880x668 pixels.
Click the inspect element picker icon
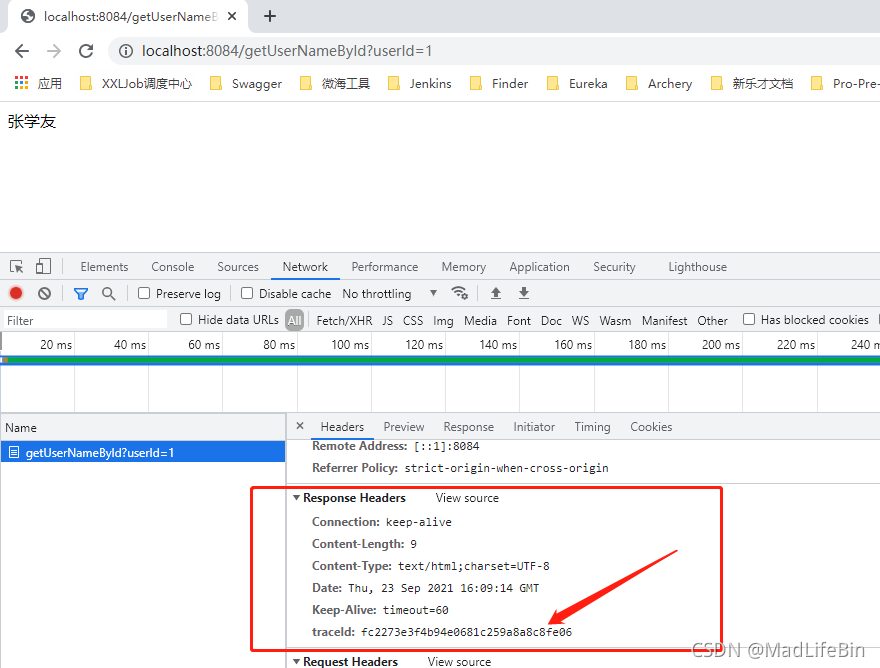coord(17,267)
